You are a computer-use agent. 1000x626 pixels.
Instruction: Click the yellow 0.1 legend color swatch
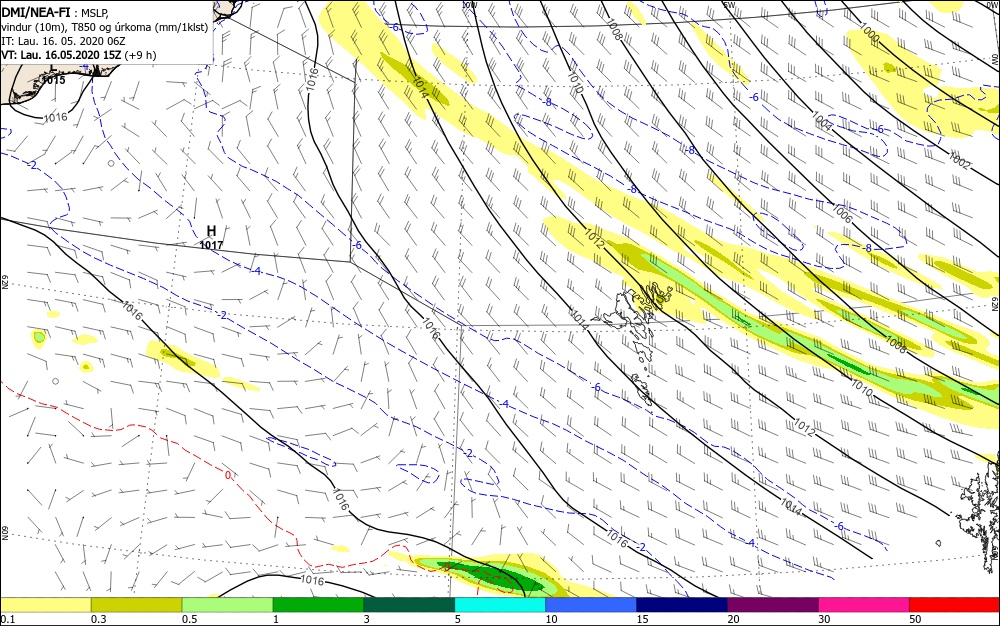coord(45,605)
